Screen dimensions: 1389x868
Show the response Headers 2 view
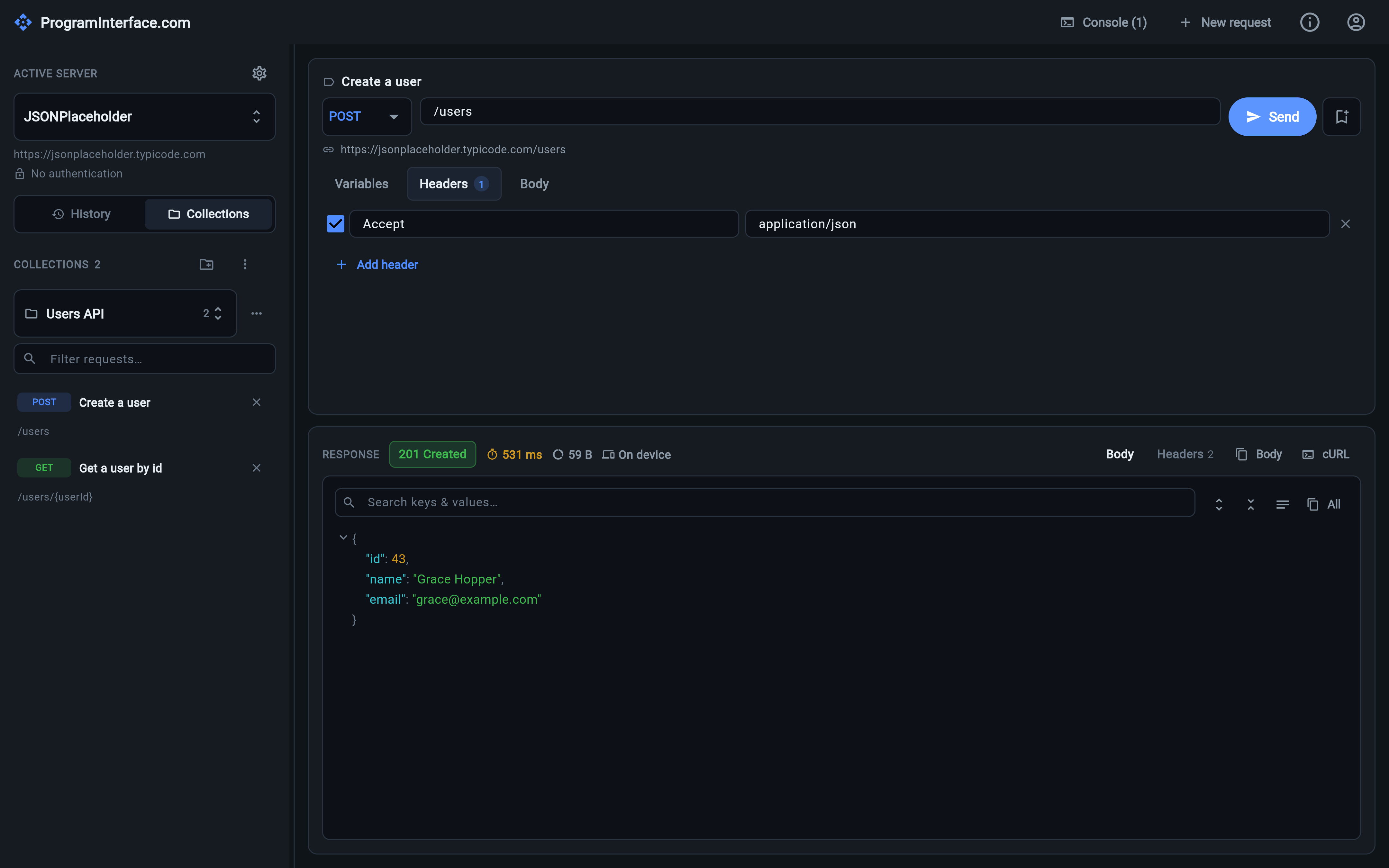[x=1185, y=454]
